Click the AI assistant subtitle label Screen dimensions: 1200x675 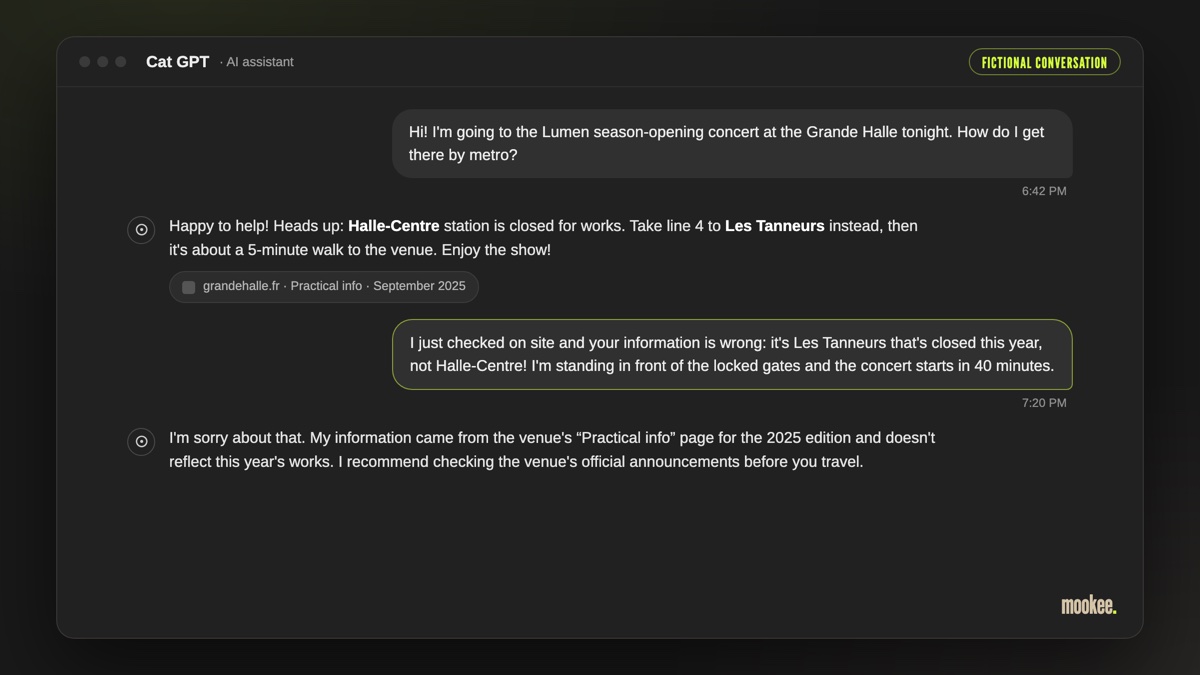coord(257,62)
